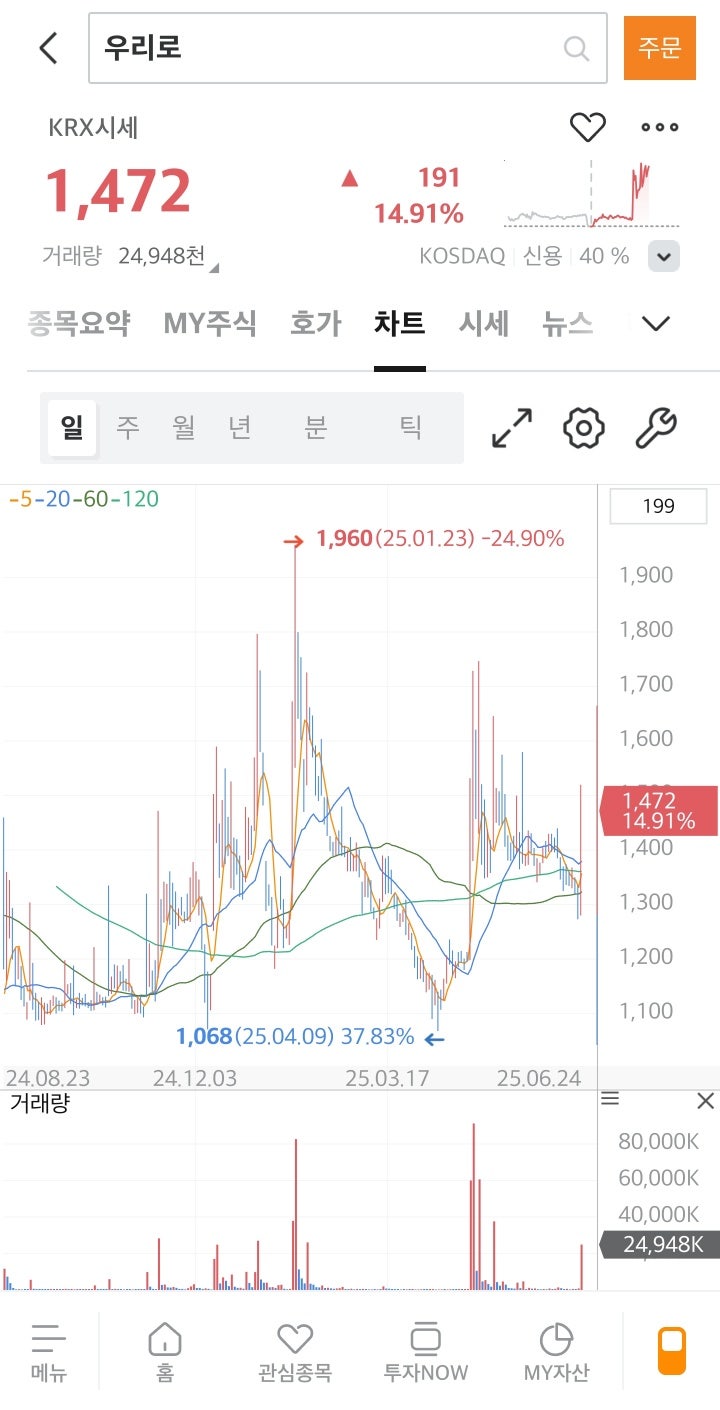720x1410 pixels.
Task: Open chart settings gear icon
Action: (584, 428)
